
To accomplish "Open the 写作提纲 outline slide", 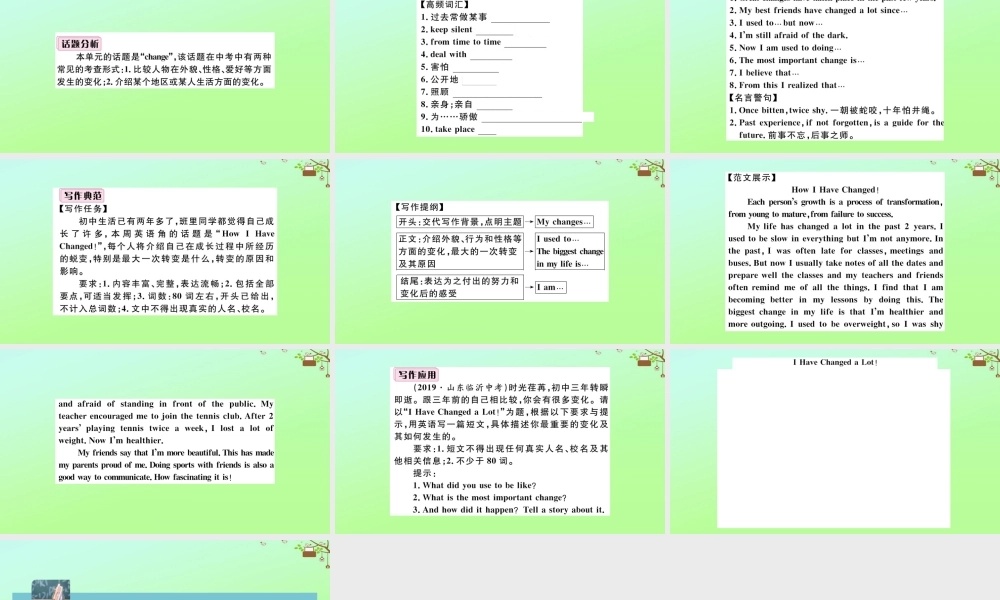I will [x=500, y=251].
